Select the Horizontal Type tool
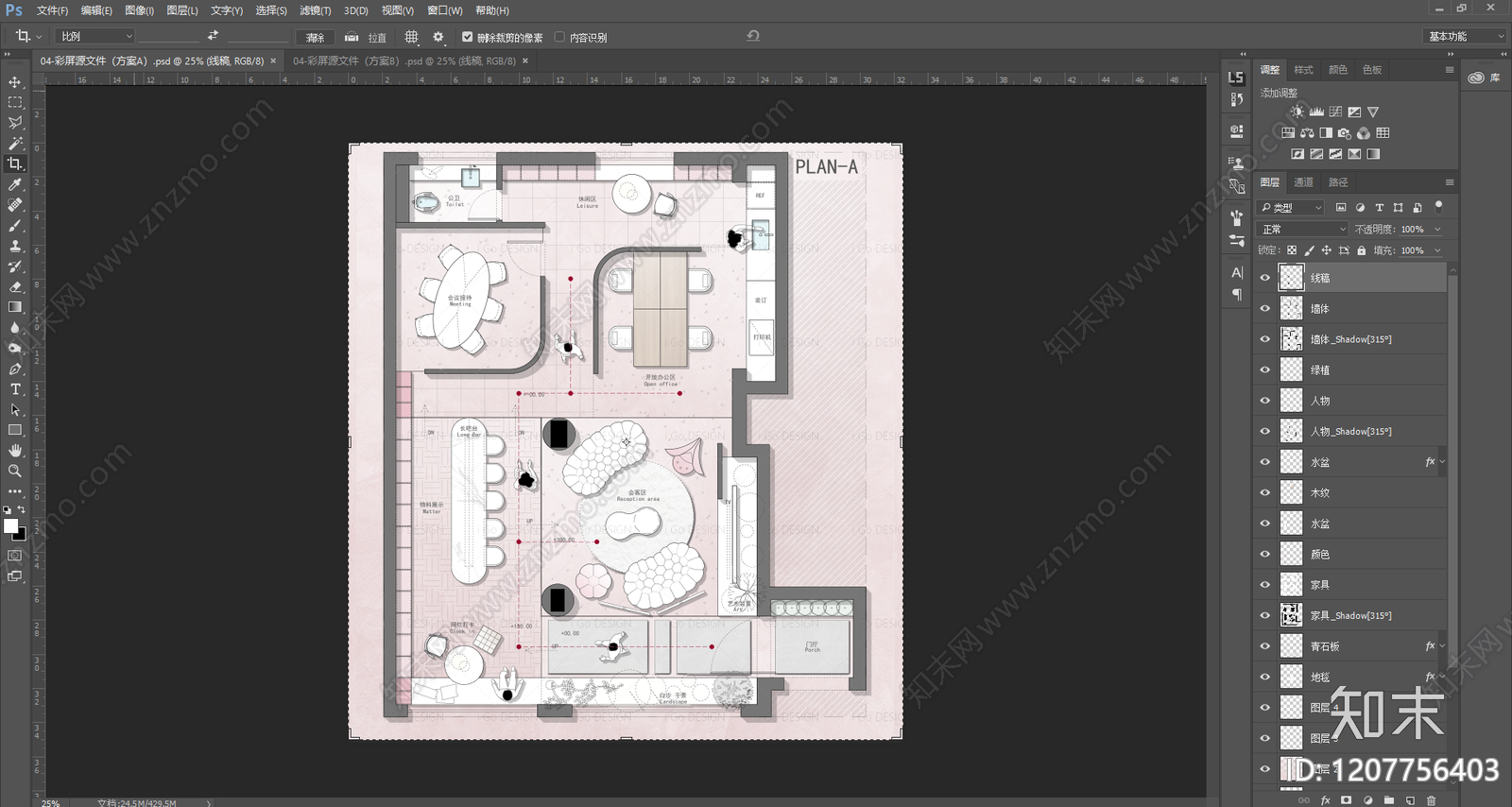Viewport: 1512px width, 807px height. (15, 389)
